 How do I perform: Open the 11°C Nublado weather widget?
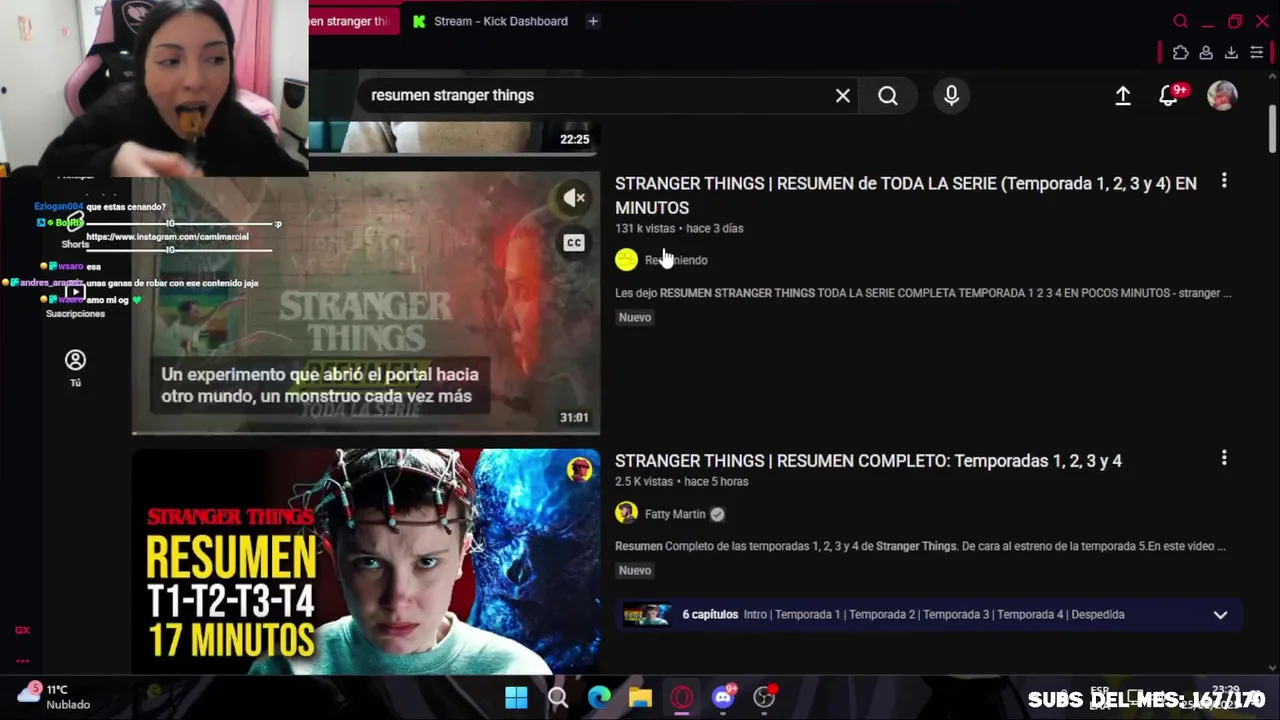(55, 697)
